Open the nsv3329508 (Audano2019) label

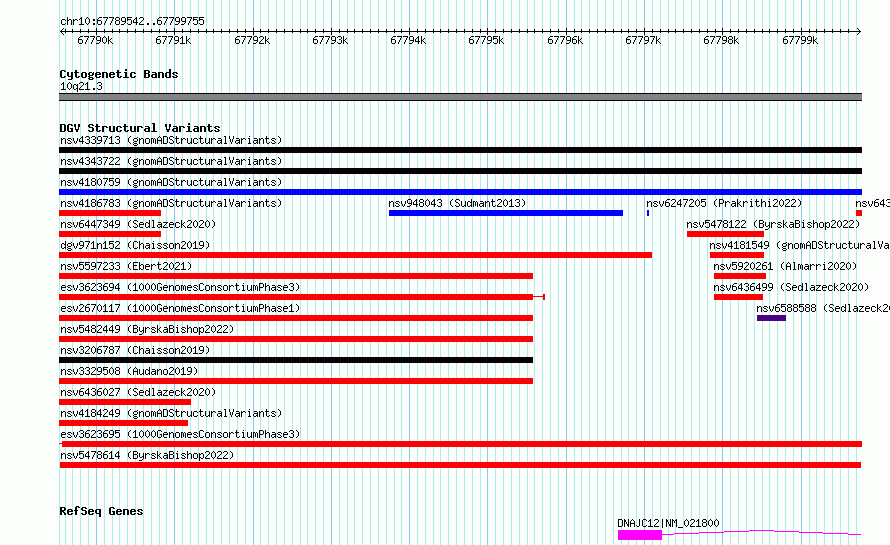[x=129, y=371]
